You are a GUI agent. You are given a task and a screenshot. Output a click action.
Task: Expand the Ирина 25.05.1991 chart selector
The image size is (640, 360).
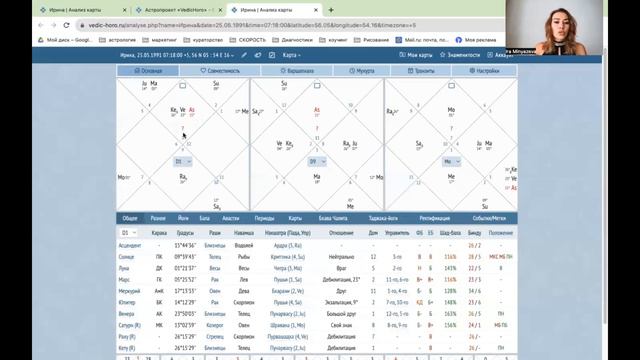click(178, 55)
